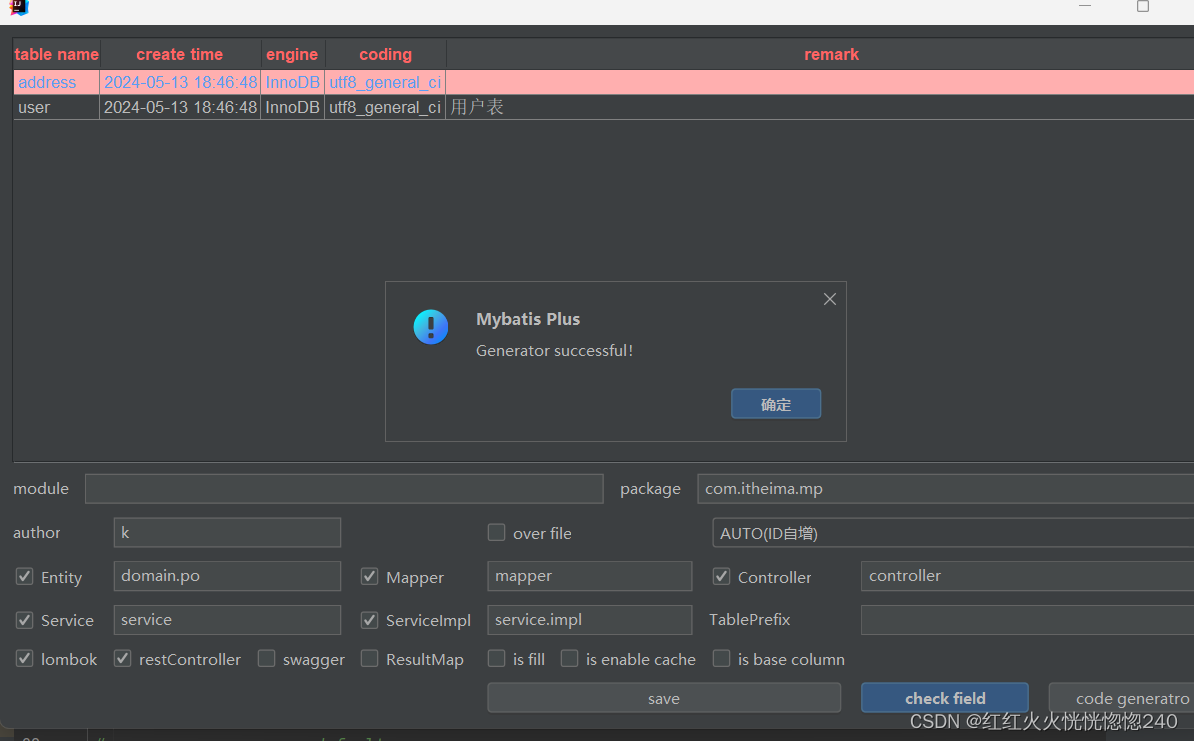The height and width of the screenshot is (741, 1194).
Task: Focus the module input field
Action: tap(344, 489)
